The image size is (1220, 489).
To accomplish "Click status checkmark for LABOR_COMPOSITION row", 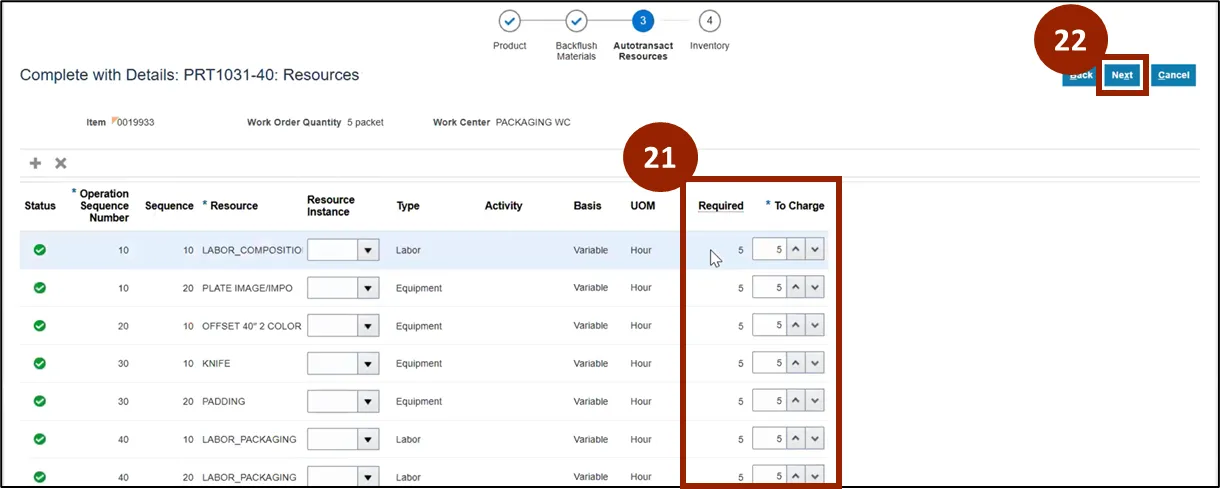I will (40, 250).
